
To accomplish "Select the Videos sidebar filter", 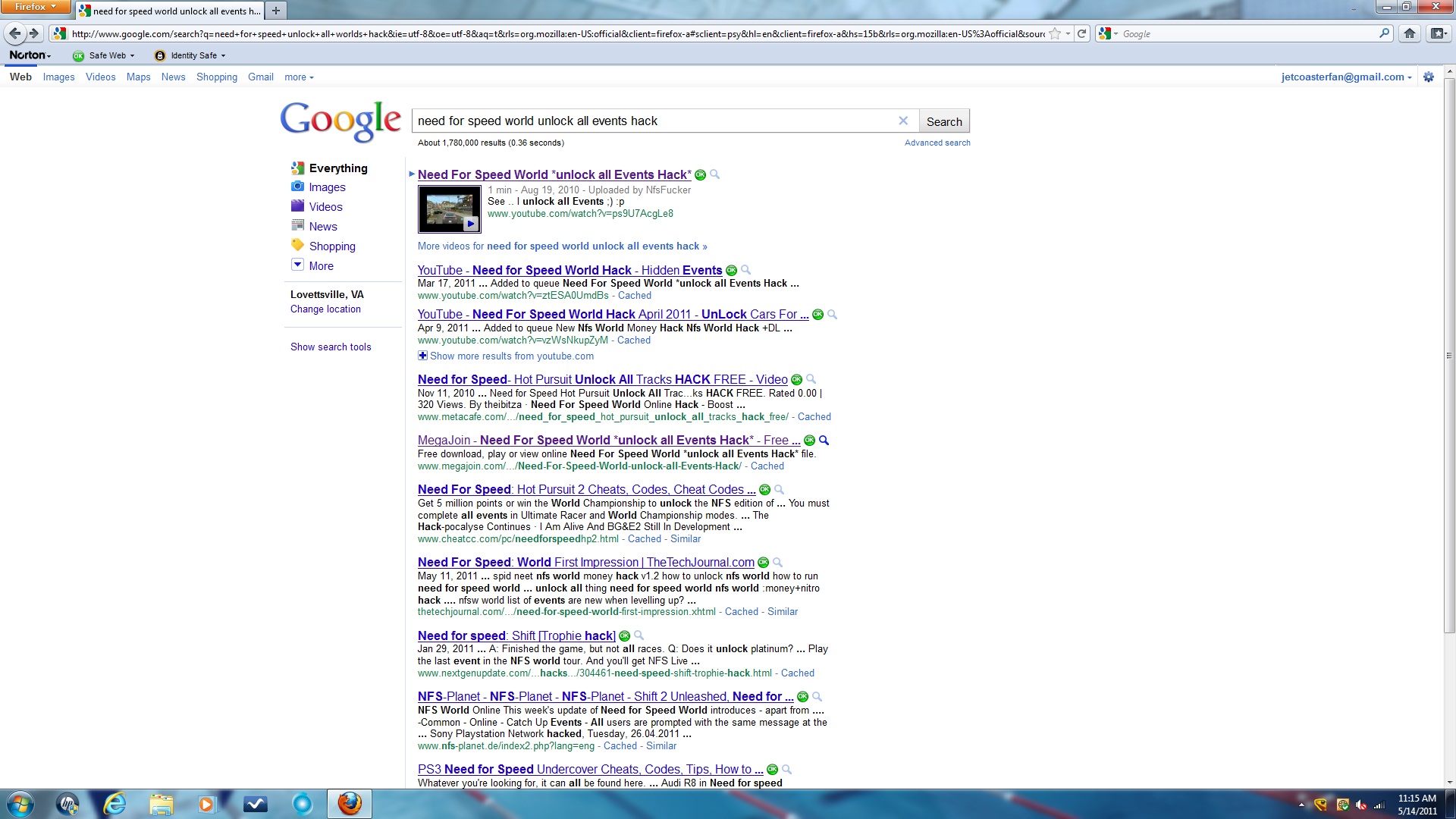I will click(325, 207).
